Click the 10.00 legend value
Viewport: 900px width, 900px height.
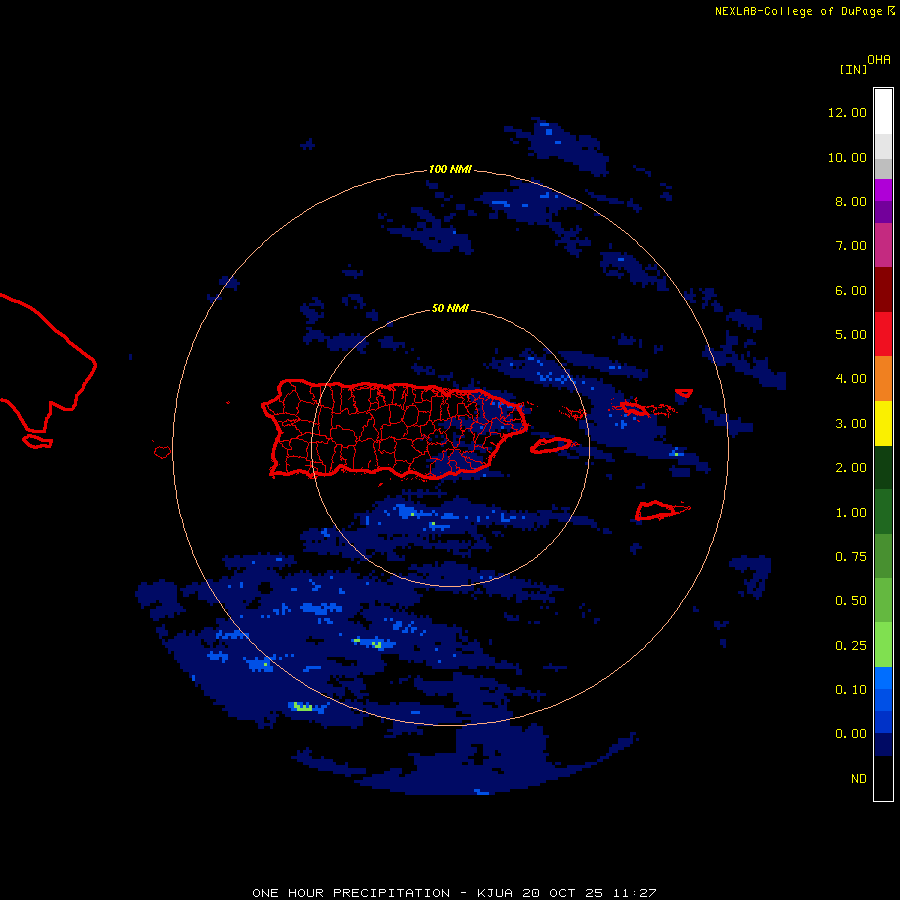[x=847, y=157]
